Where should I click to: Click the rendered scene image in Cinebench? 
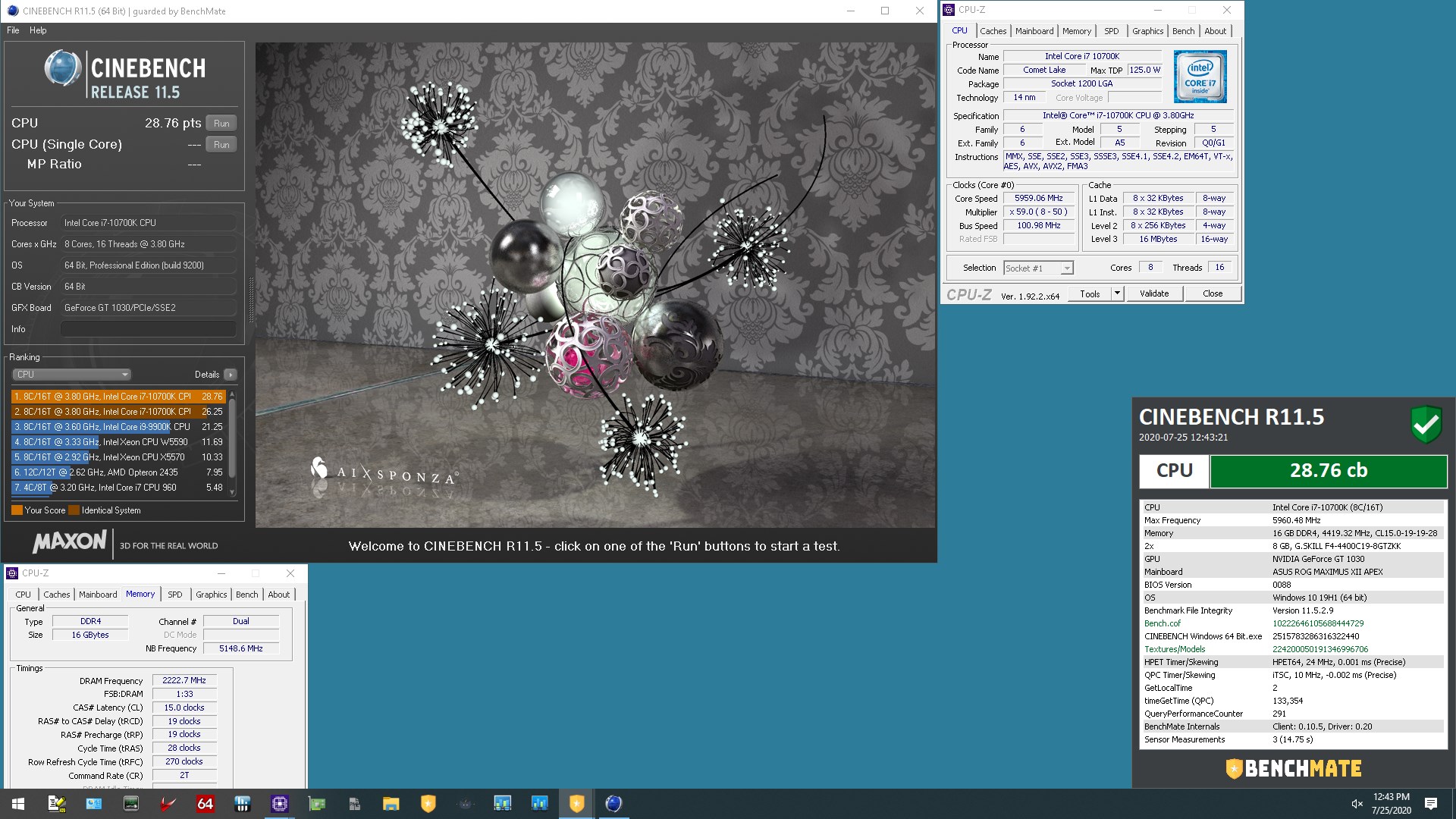[595, 285]
